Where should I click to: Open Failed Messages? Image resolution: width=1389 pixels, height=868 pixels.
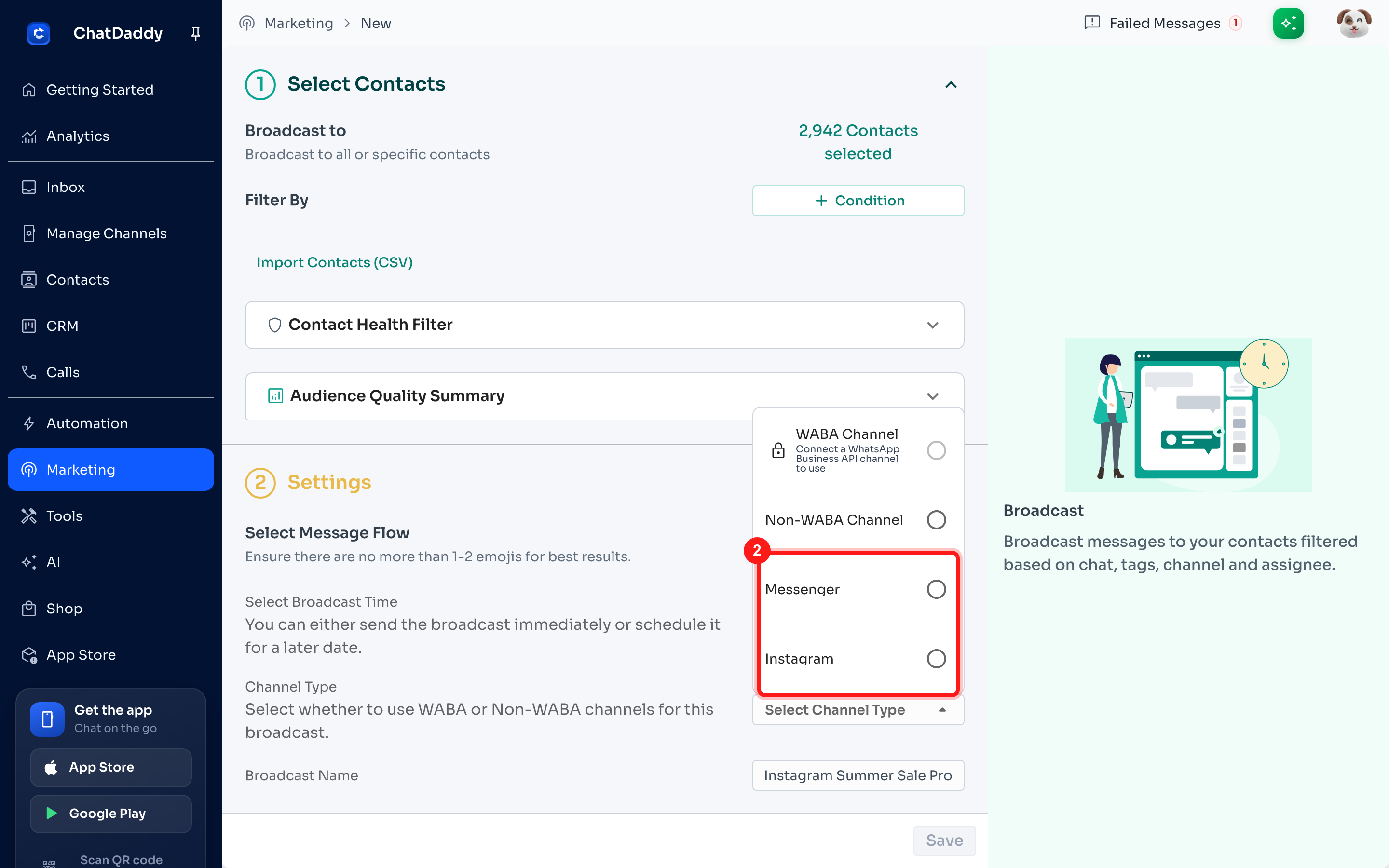tap(1163, 23)
